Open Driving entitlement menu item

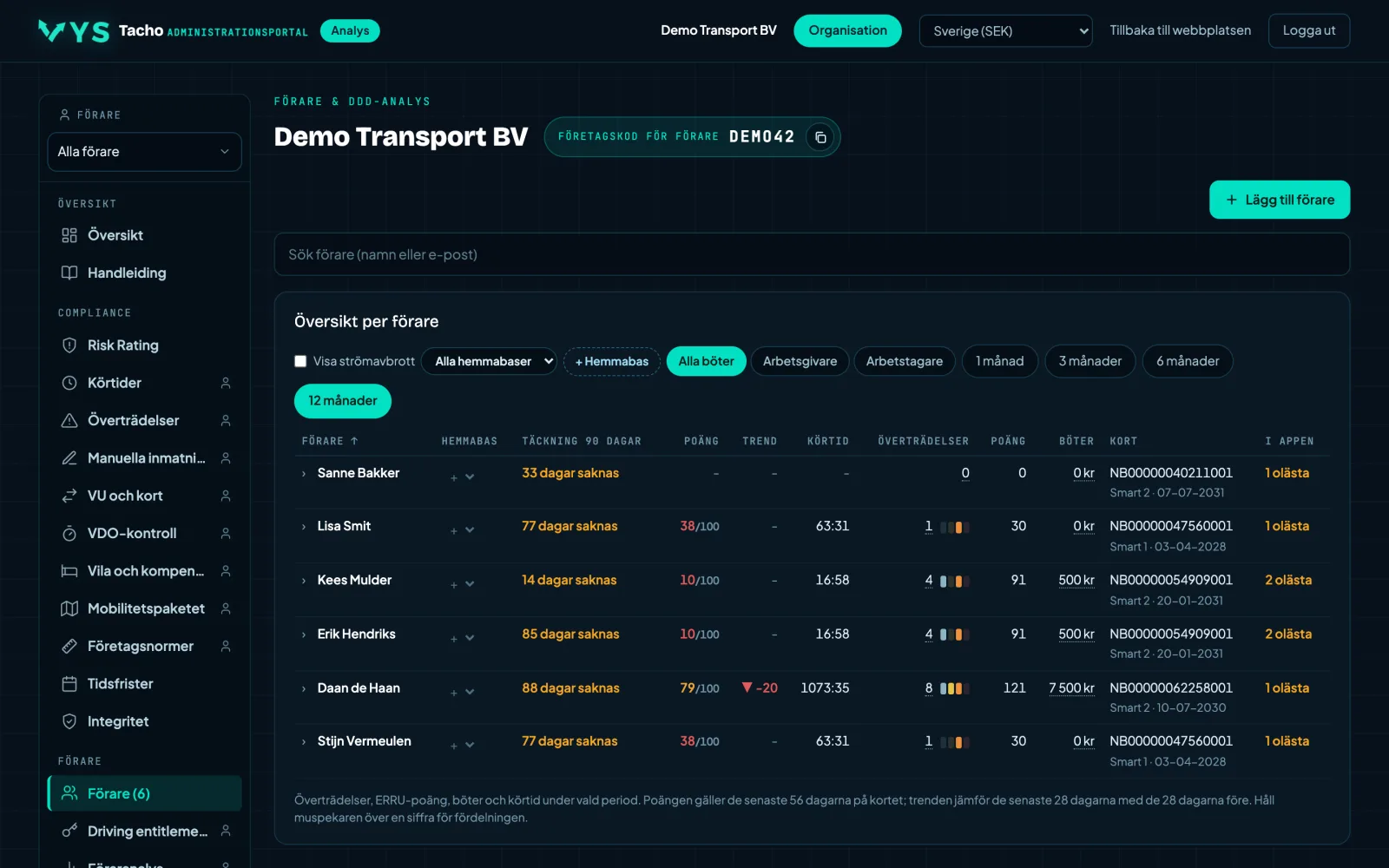[144, 832]
